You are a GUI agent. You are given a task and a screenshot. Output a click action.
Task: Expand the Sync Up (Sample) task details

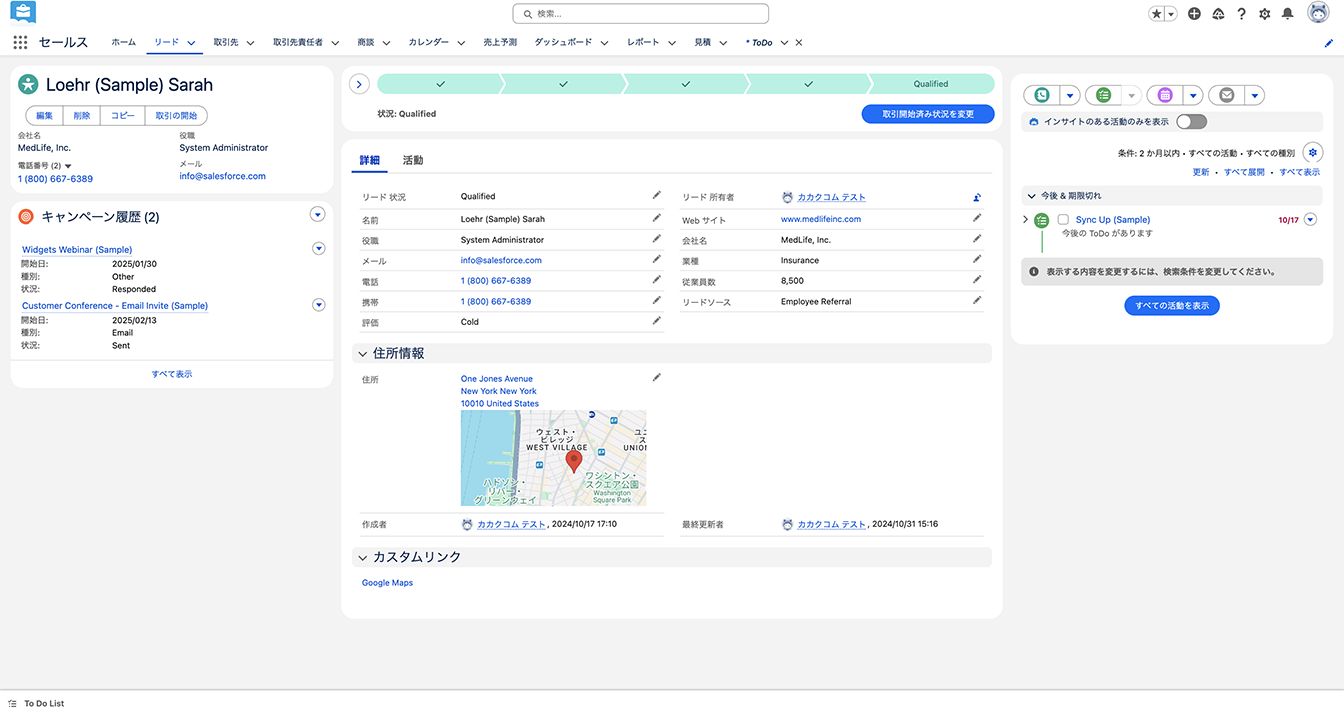[x=1026, y=219]
